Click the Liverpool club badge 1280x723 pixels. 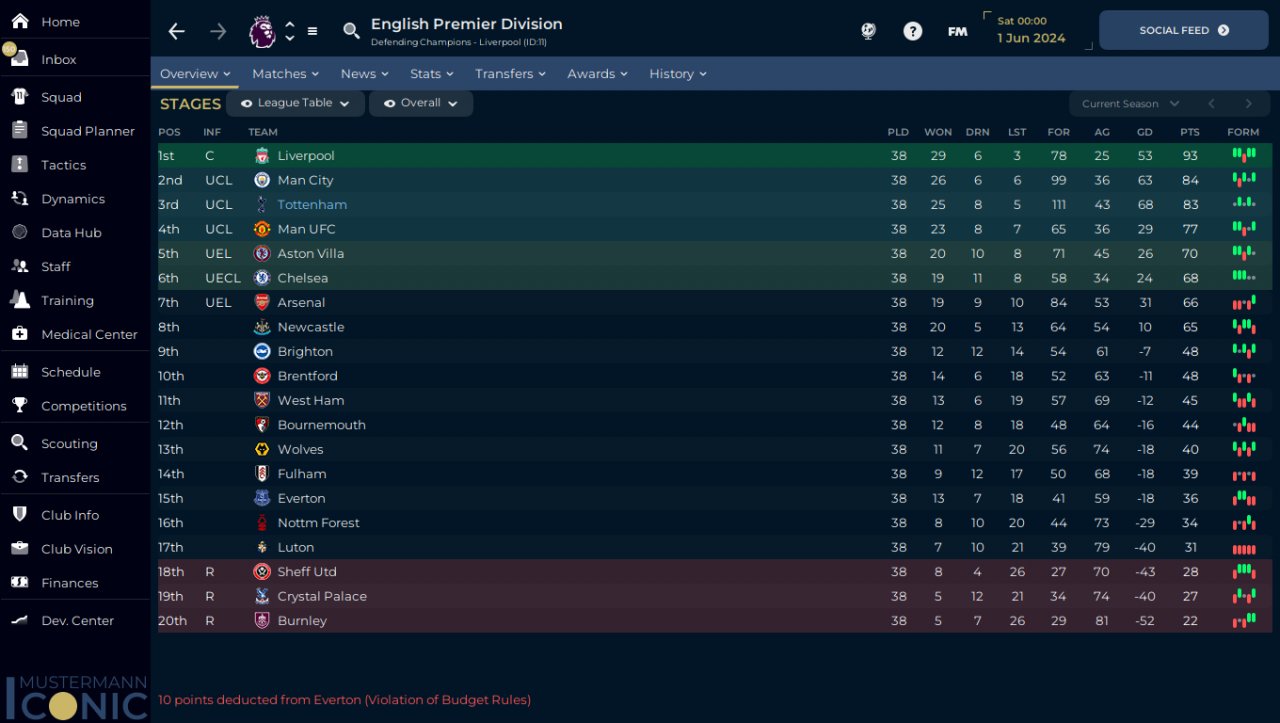pos(262,156)
